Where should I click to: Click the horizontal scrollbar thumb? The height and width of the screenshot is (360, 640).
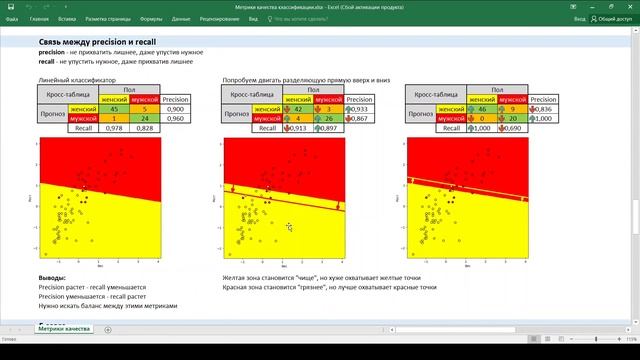tap(456, 329)
